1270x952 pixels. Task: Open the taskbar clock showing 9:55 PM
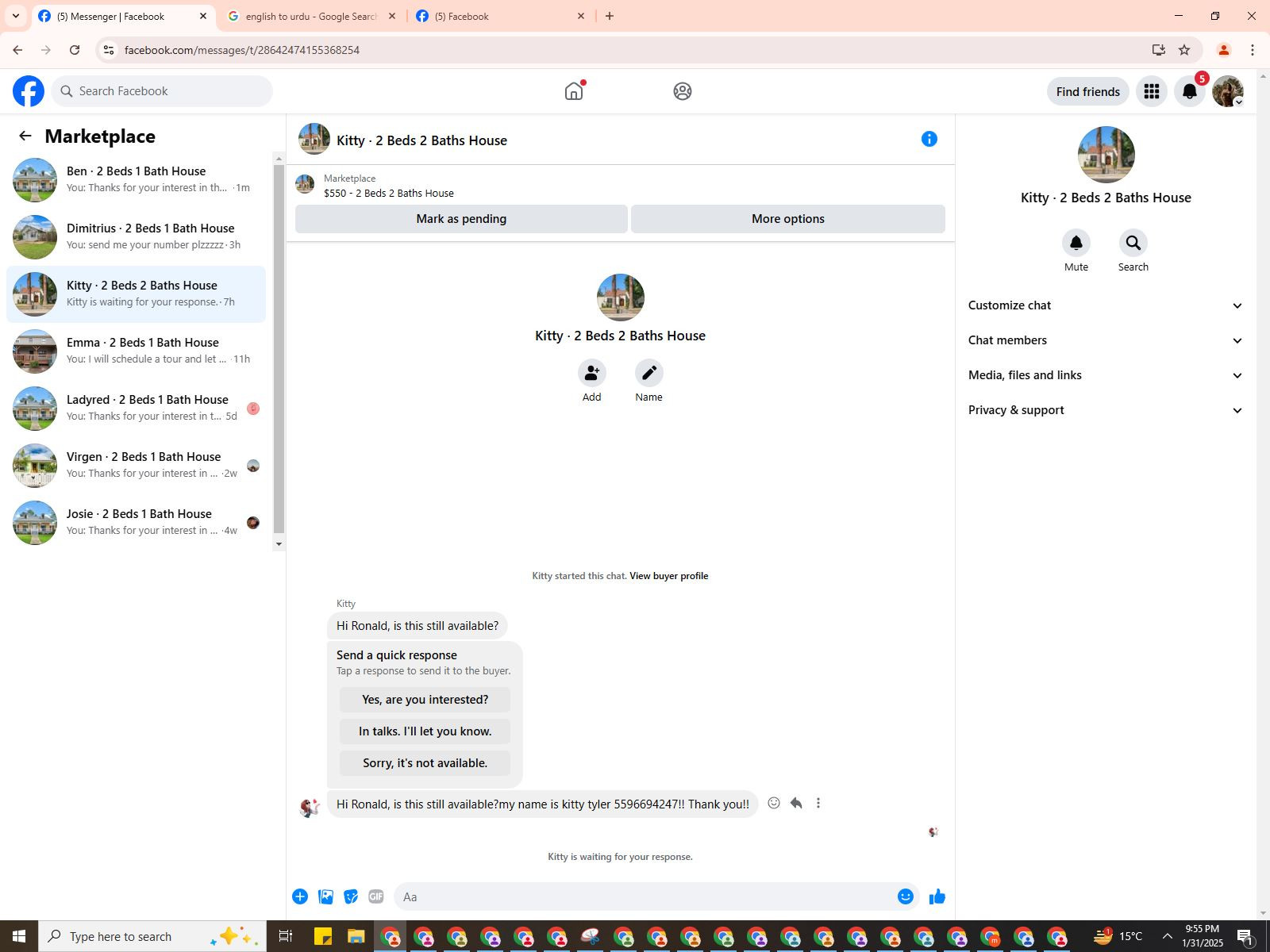[x=1203, y=936]
